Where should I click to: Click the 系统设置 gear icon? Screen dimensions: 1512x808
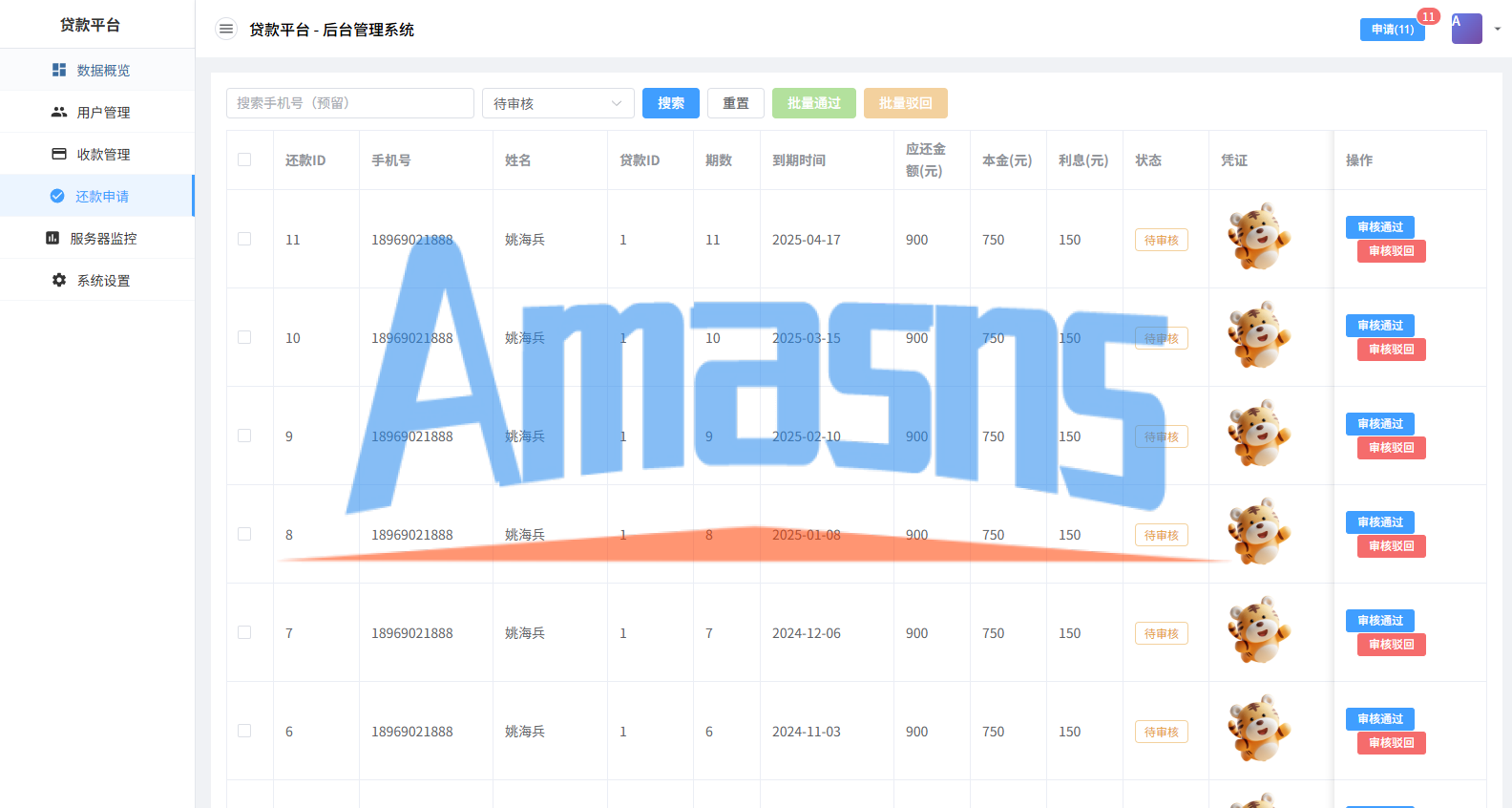pyautogui.click(x=59, y=280)
